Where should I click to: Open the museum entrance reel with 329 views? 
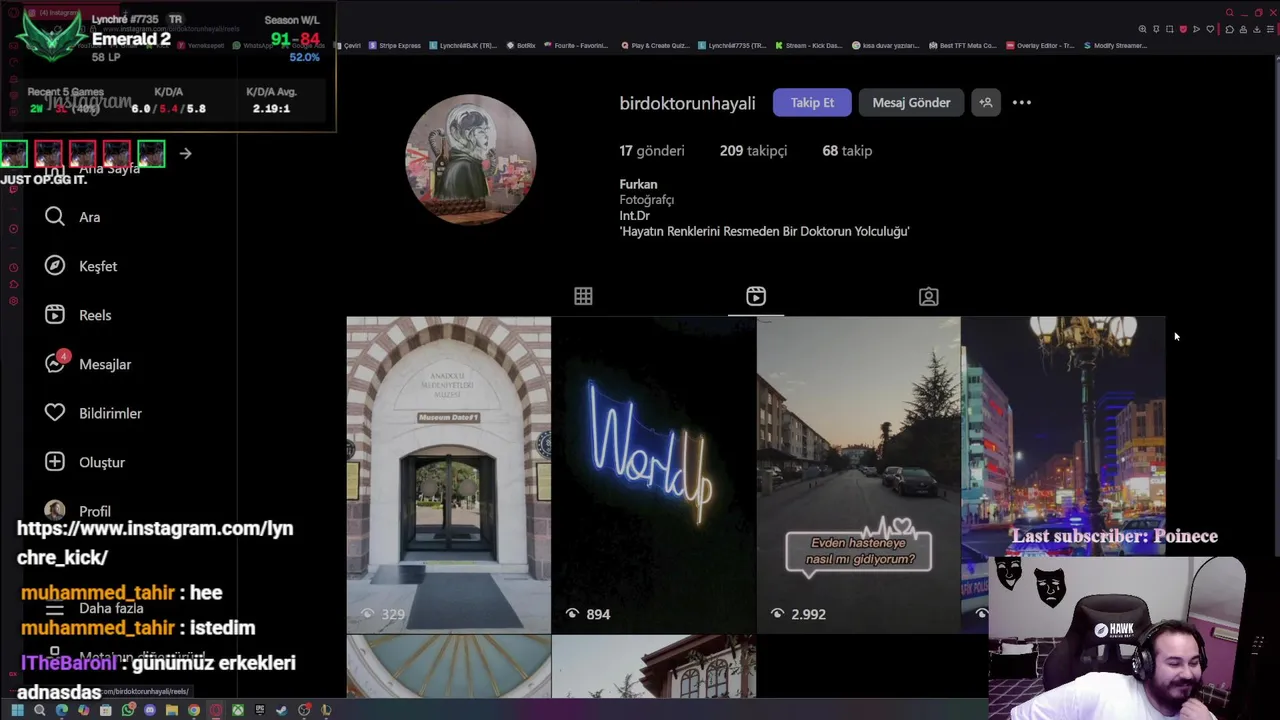(x=449, y=475)
